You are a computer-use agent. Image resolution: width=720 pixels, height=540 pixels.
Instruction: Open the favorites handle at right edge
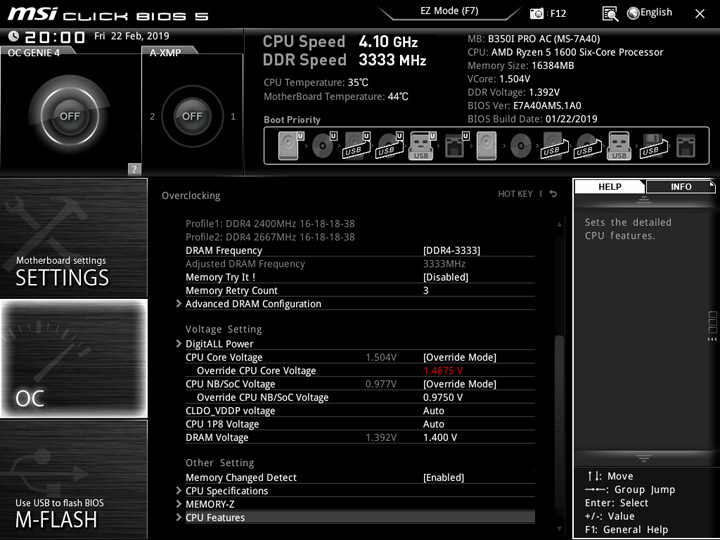[712, 326]
